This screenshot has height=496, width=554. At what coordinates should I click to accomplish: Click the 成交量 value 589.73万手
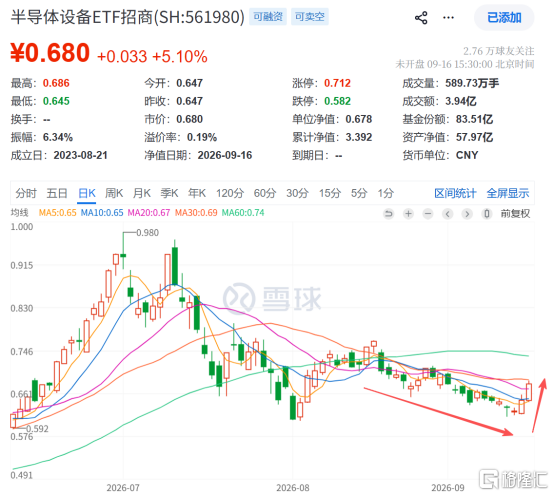(472, 83)
